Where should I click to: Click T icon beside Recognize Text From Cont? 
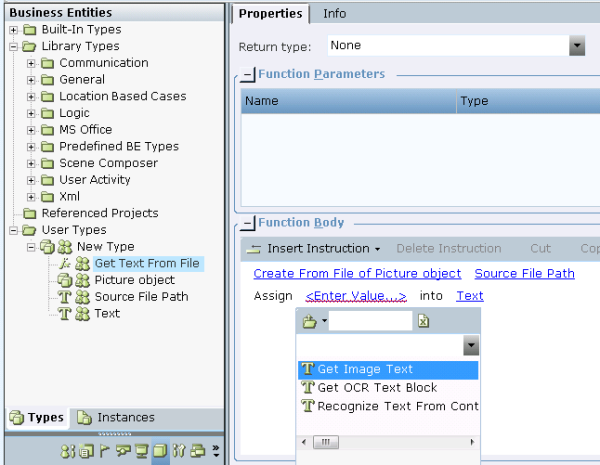tap(308, 406)
